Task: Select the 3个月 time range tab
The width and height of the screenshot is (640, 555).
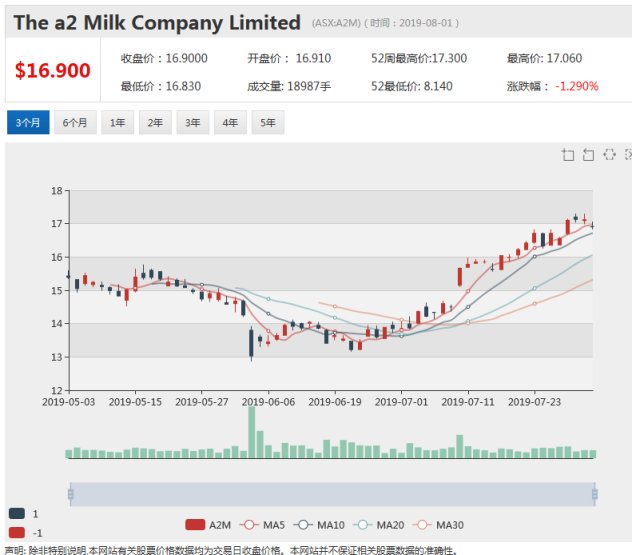Action: 28,122
